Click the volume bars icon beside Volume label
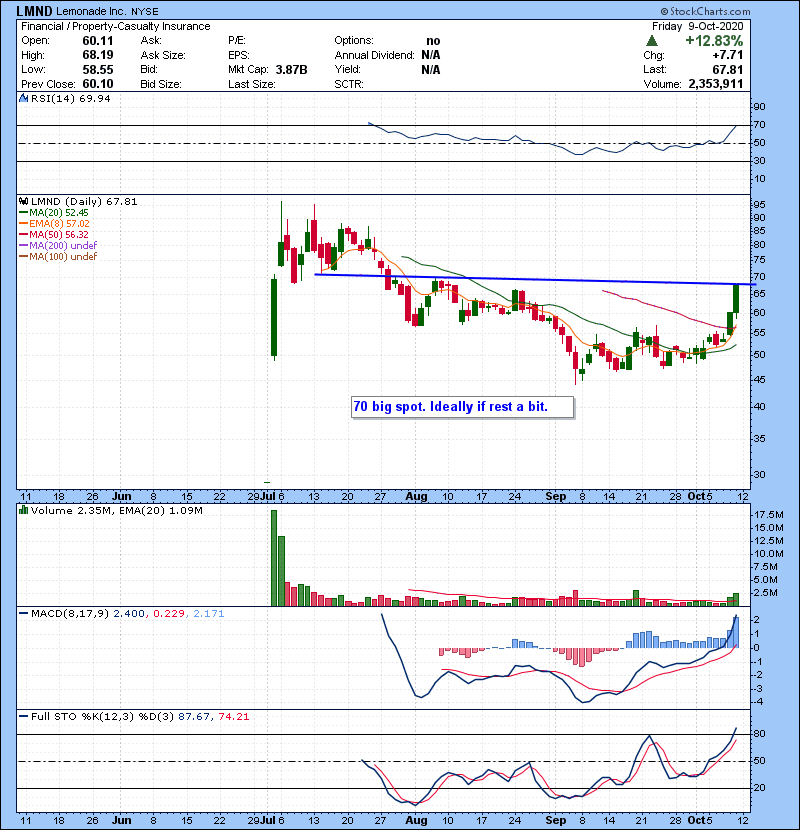Viewport: 800px width, 830px height. click(23, 511)
